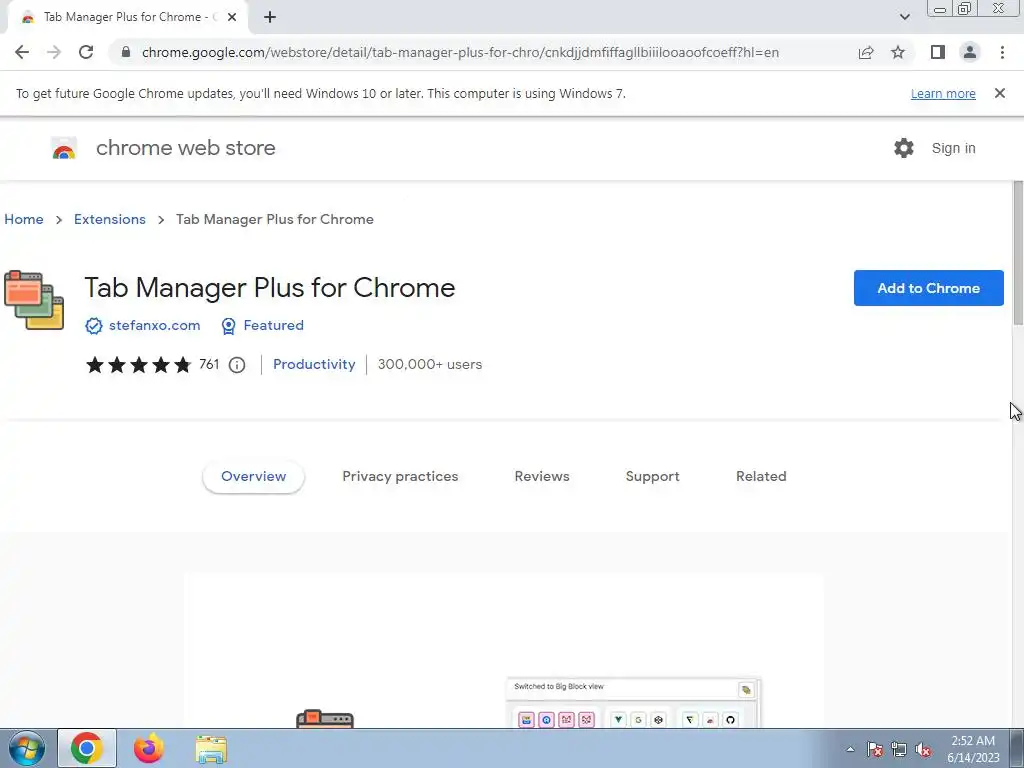
Task: Expand the tab search dropdown arrow
Action: tap(904, 17)
